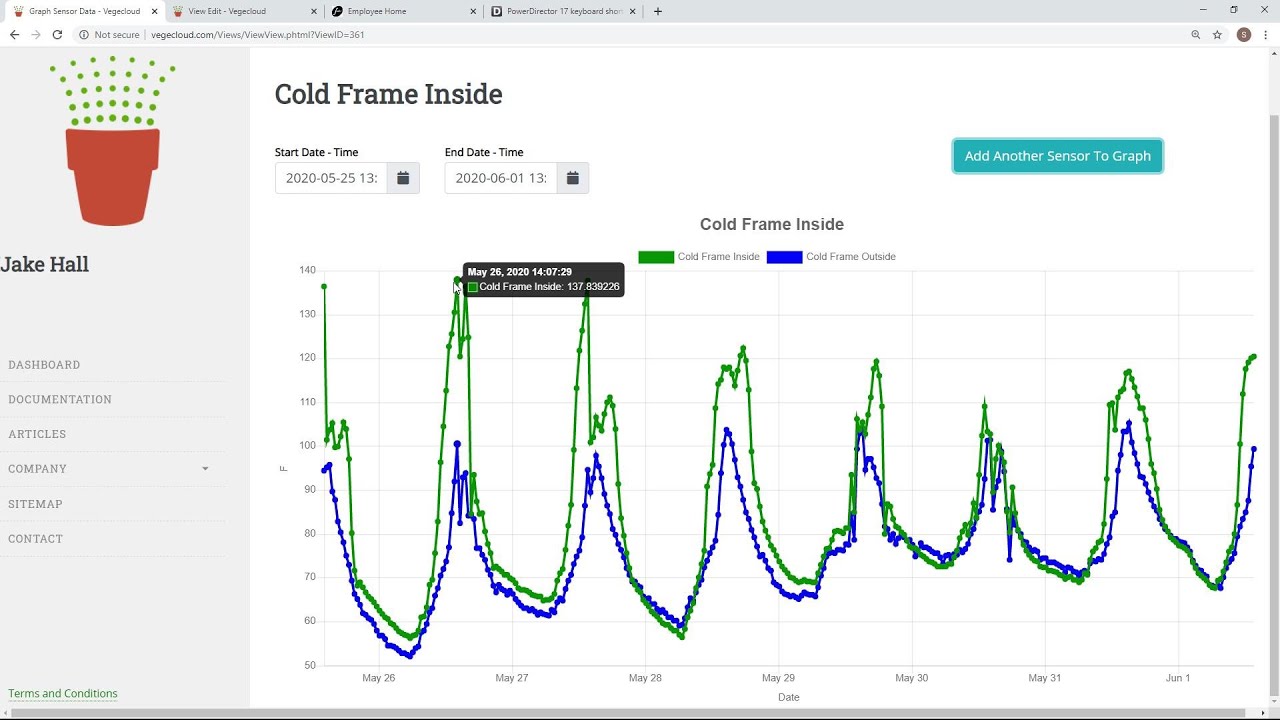Viewport: 1280px width, 720px height.
Task: Click the Not secure site info icon
Action: pyautogui.click(x=84, y=34)
